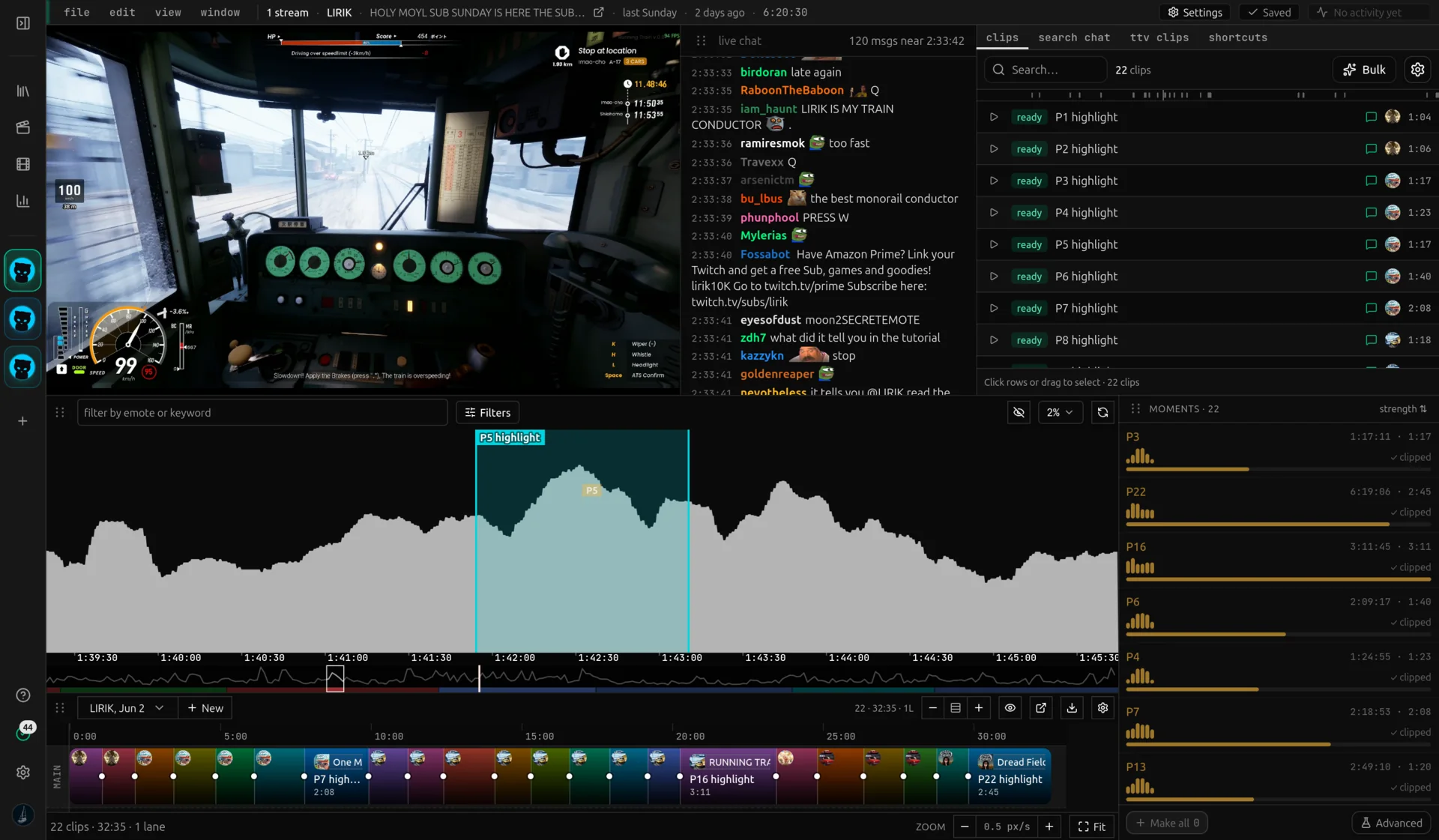Open the Bulk actions menu
The height and width of the screenshot is (840, 1439).
coord(1364,70)
